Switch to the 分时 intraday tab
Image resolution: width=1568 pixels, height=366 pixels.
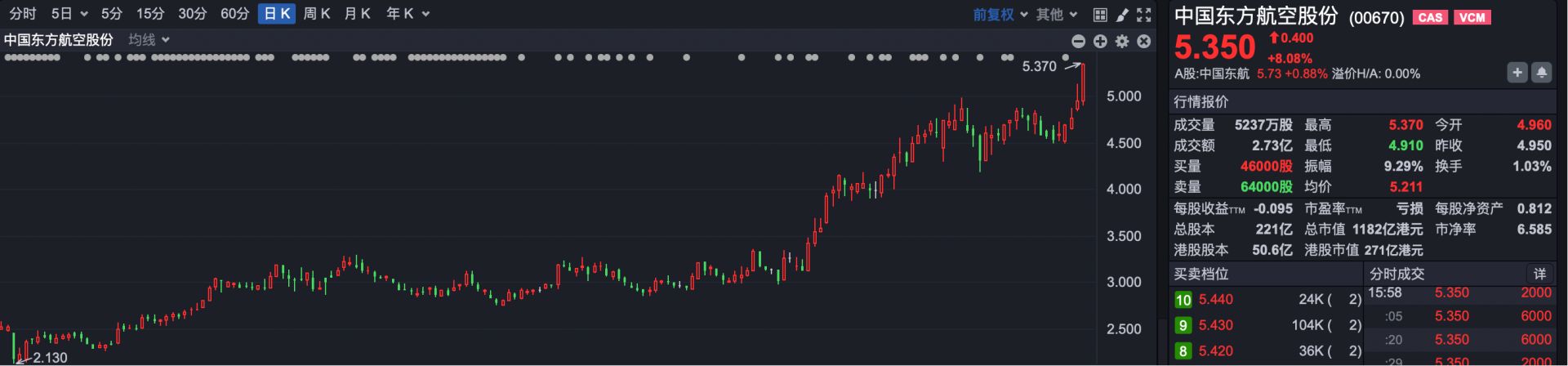pos(23,14)
